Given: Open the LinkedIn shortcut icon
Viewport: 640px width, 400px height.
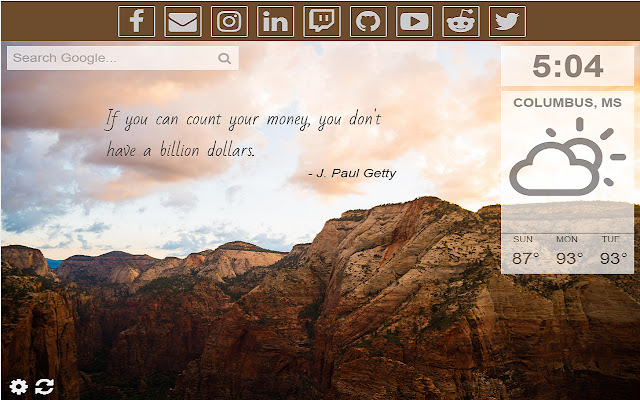Looking at the screenshot, I should (276, 22).
